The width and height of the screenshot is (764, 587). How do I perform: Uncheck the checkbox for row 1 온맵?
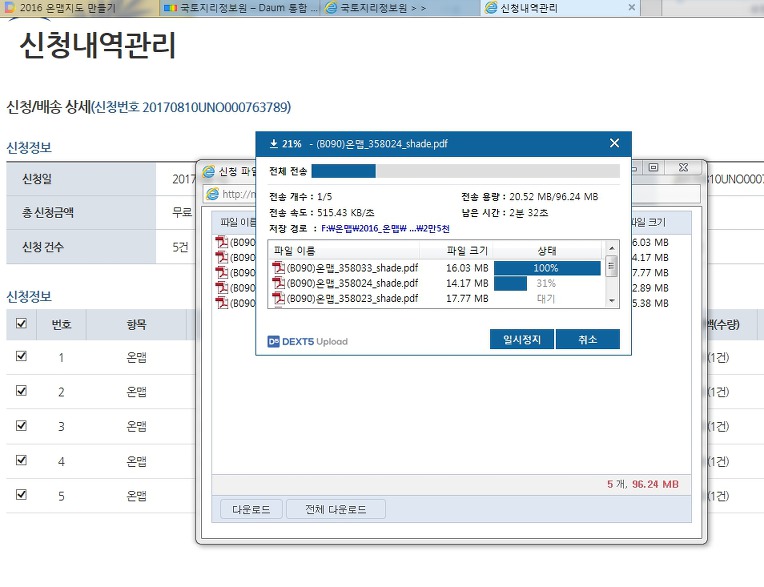(21, 356)
